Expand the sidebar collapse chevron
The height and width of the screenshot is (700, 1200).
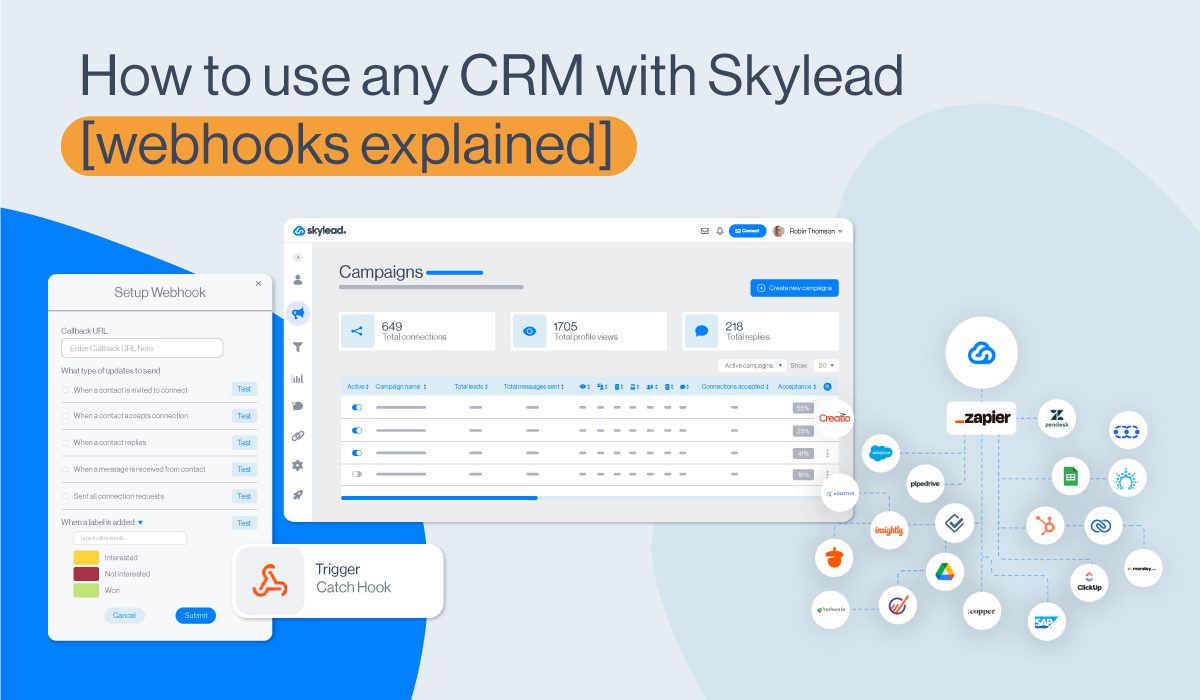coord(297,257)
